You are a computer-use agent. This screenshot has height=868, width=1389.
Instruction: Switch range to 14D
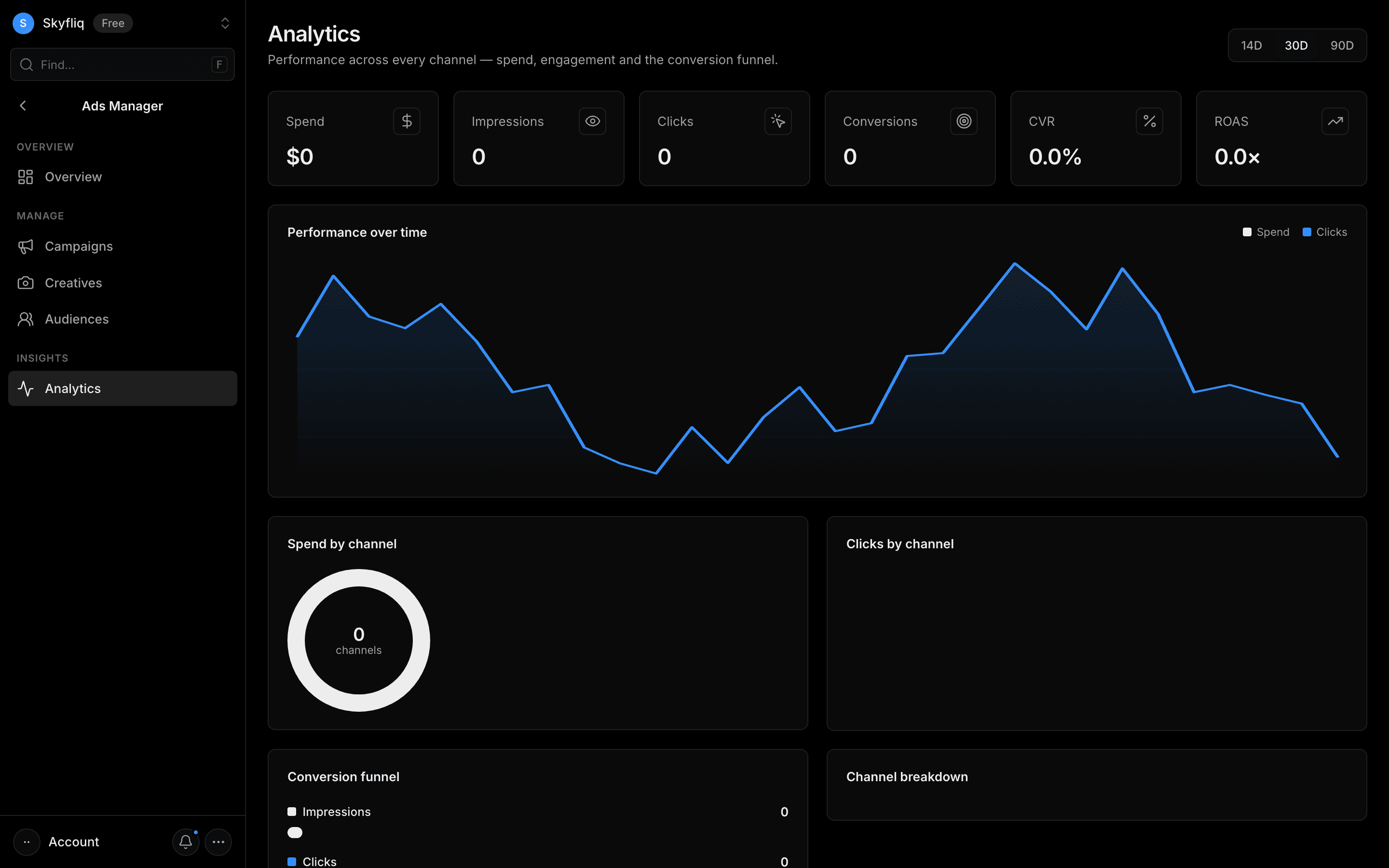pos(1251,45)
